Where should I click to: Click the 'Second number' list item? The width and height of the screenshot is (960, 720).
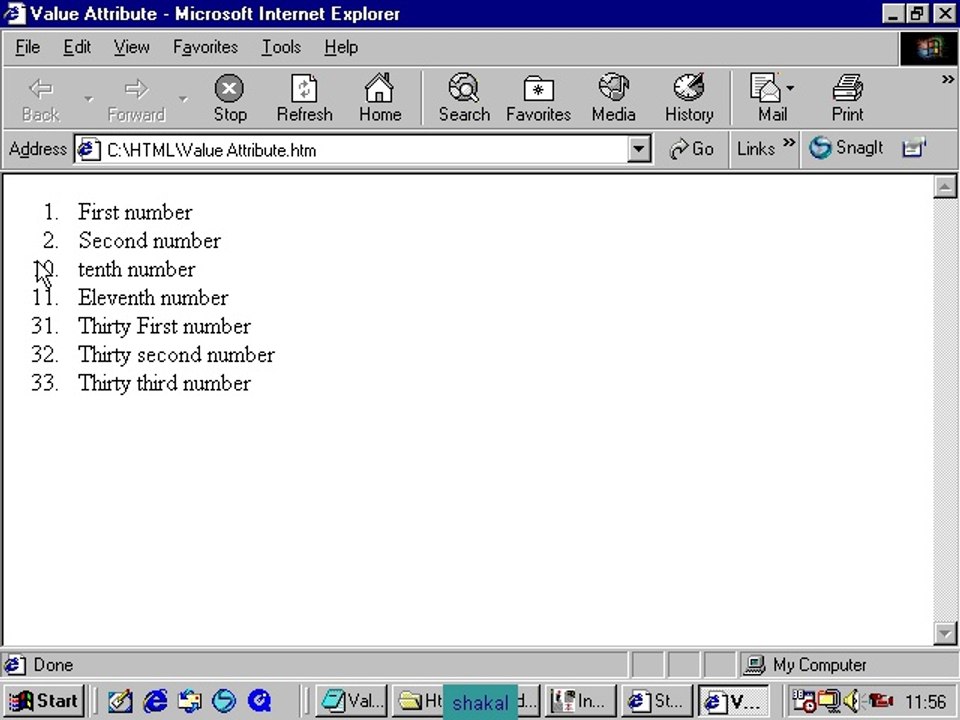(x=149, y=241)
